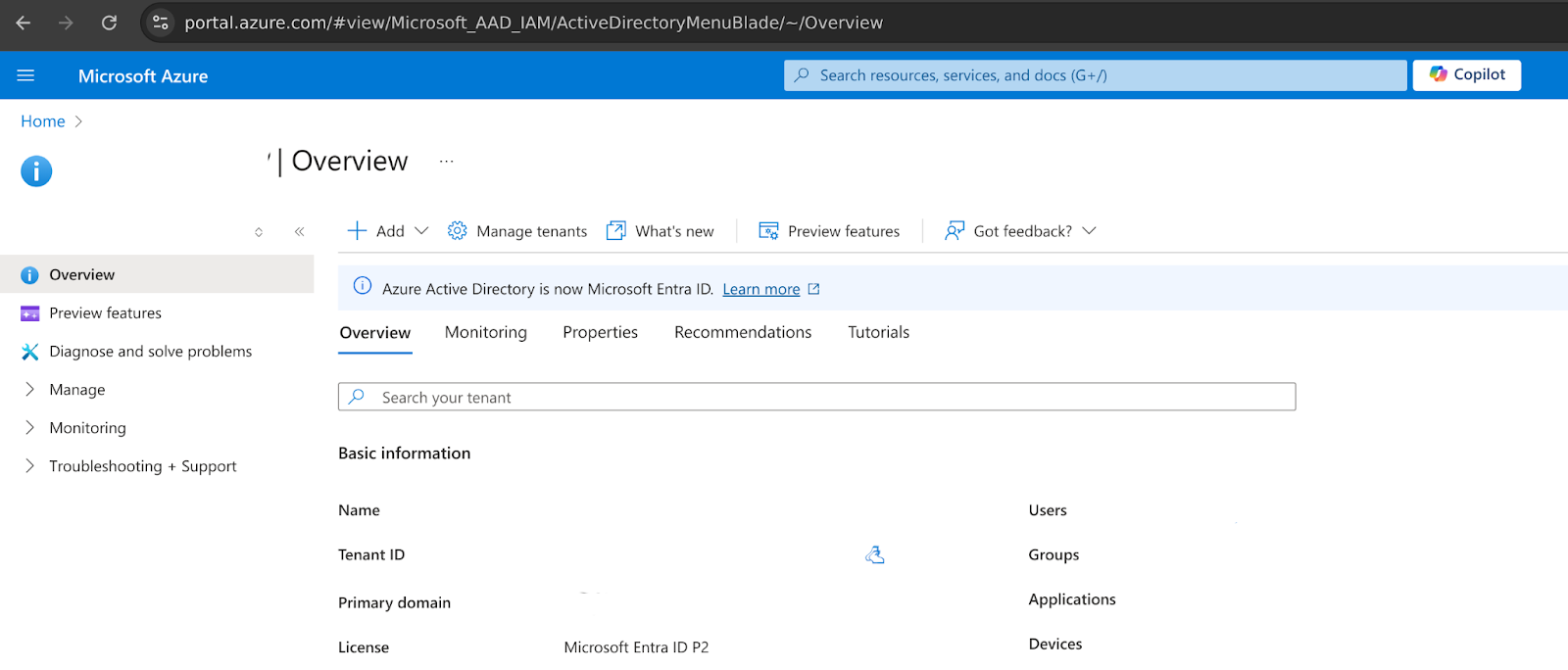Open the Tutorials tab
The width and height of the screenshot is (1568, 670).
[x=878, y=333]
